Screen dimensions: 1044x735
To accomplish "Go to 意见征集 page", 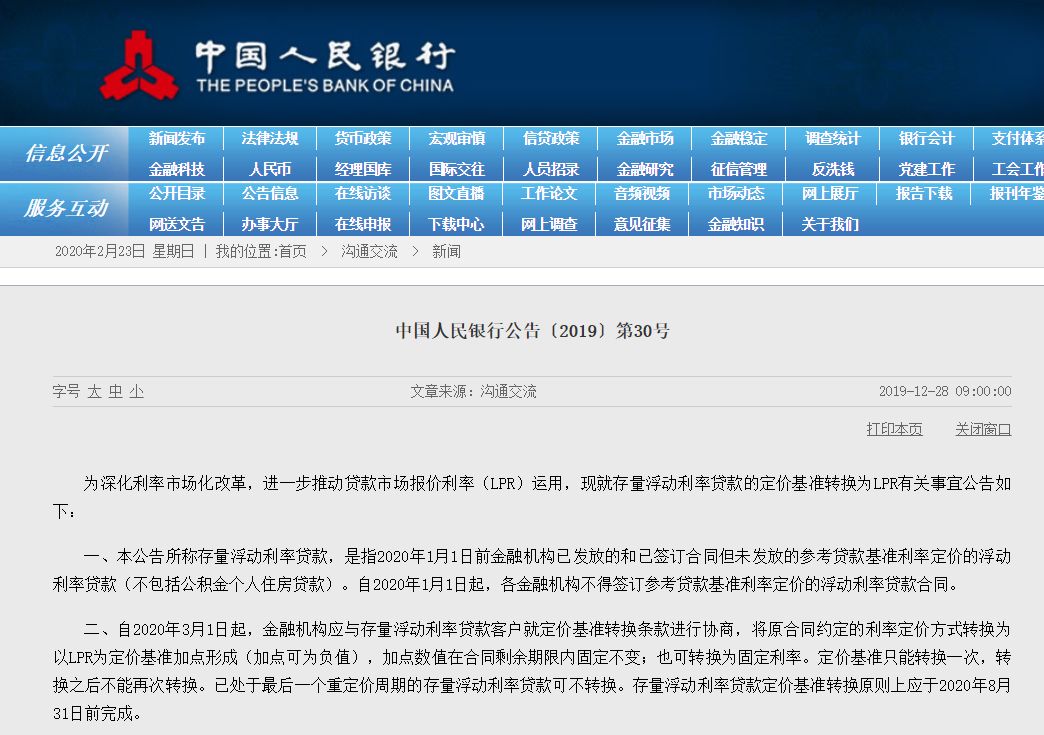I will [642, 224].
